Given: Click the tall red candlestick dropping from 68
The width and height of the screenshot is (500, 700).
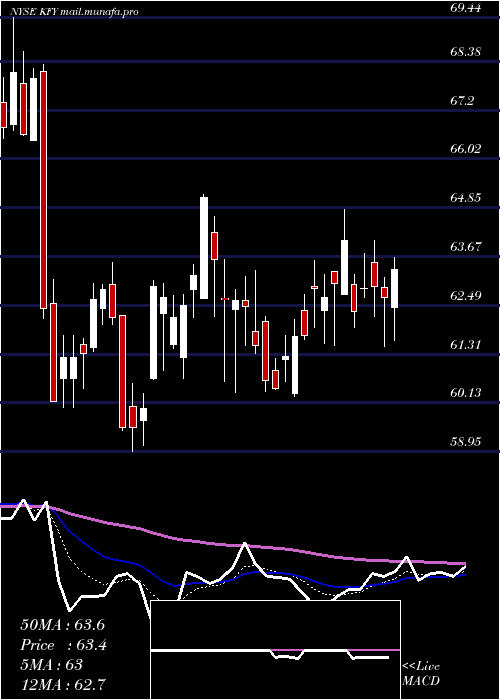Looking at the screenshot, I should point(43,190).
